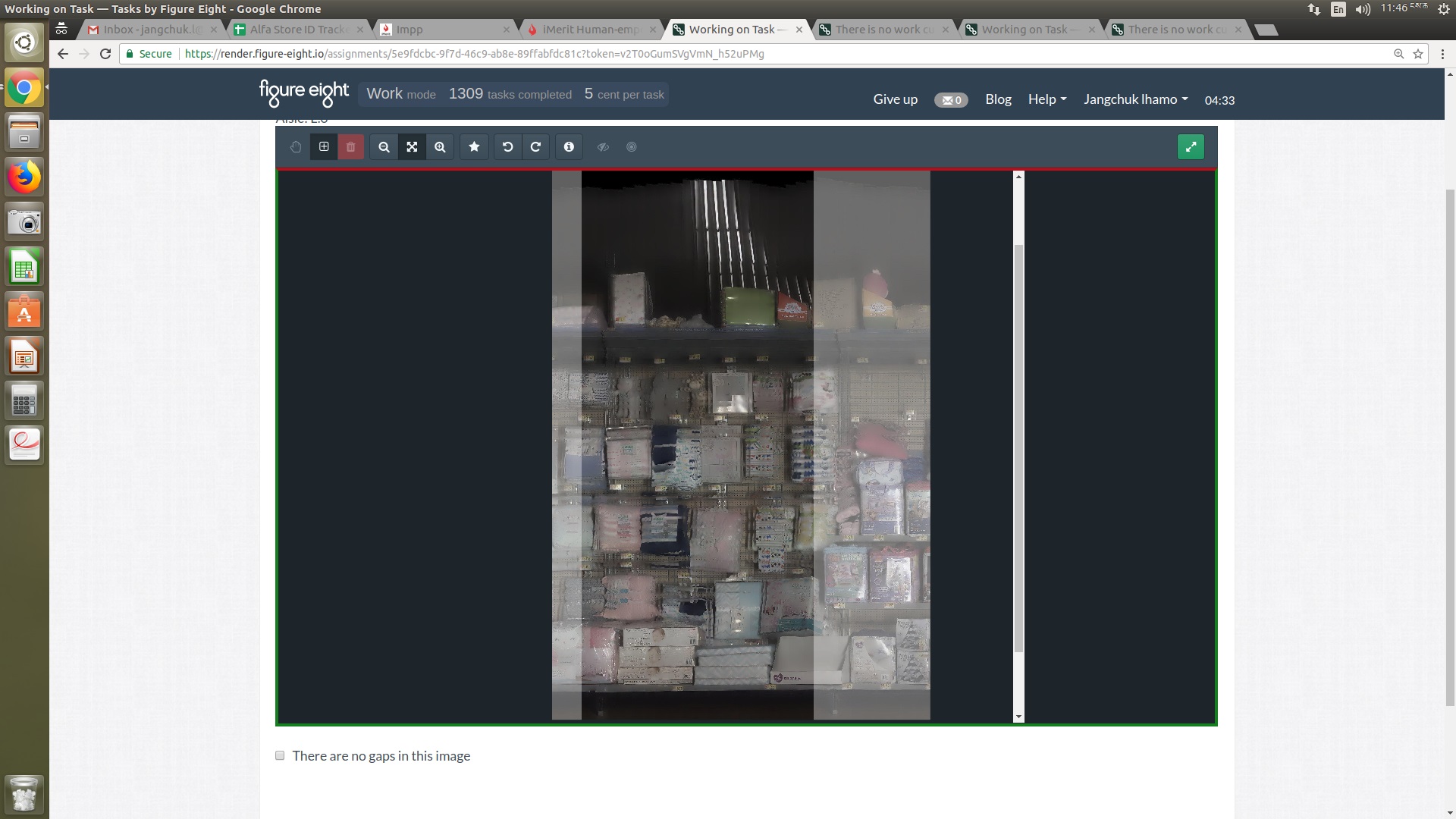Click the green fullscreen expand button
The image size is (1456, 819).
tap(1191, 147)
